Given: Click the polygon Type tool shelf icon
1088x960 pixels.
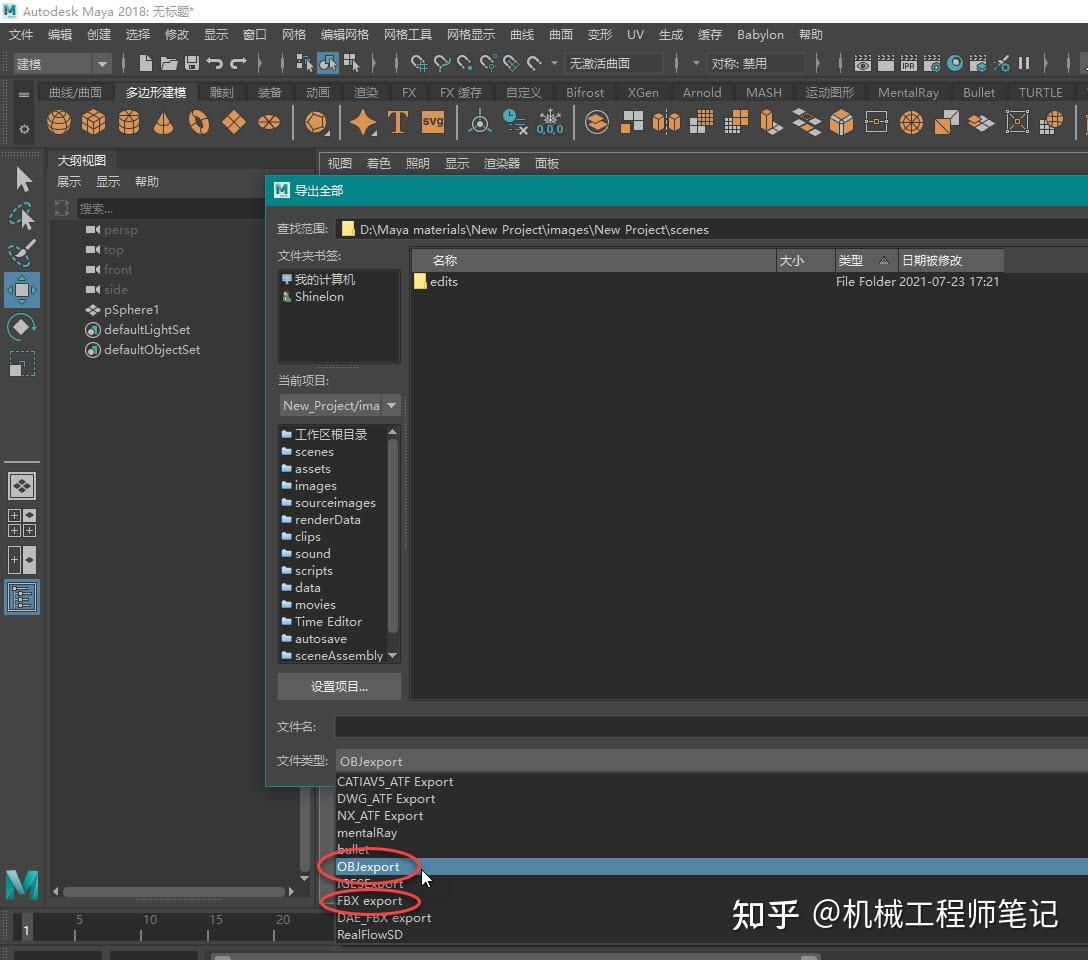Looking at the screenshot, I should tap(398, 122).
